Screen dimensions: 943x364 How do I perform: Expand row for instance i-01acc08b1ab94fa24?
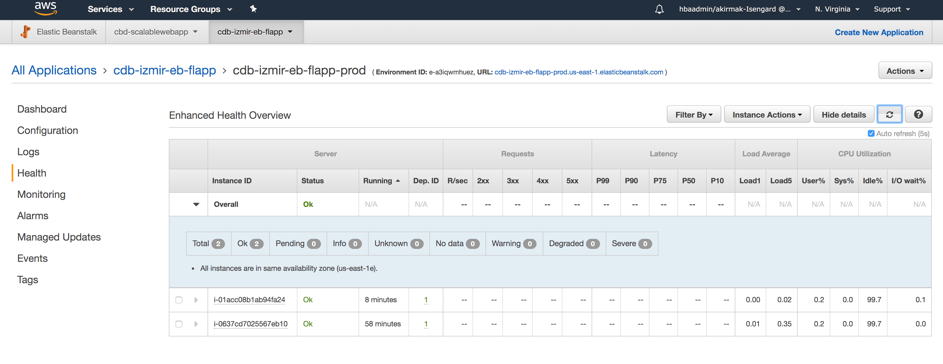pos(195,300)
